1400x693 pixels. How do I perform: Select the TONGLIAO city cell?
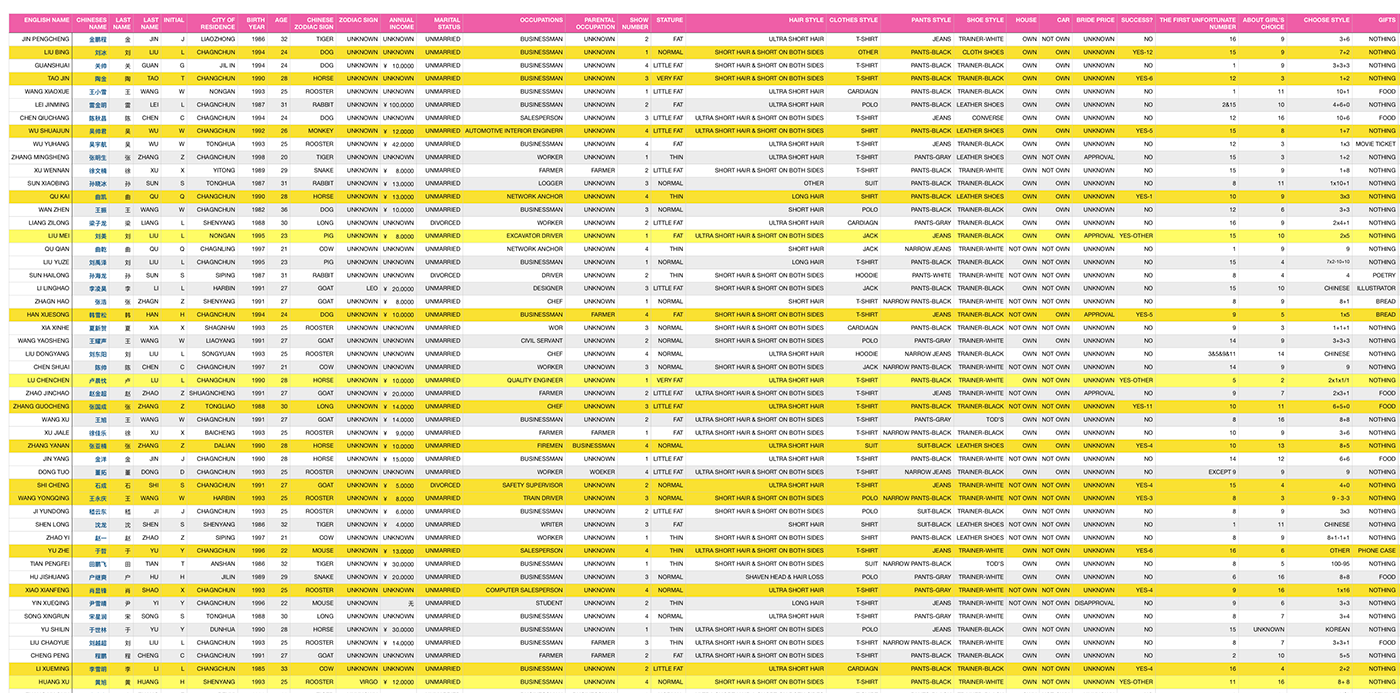[220, 407]
